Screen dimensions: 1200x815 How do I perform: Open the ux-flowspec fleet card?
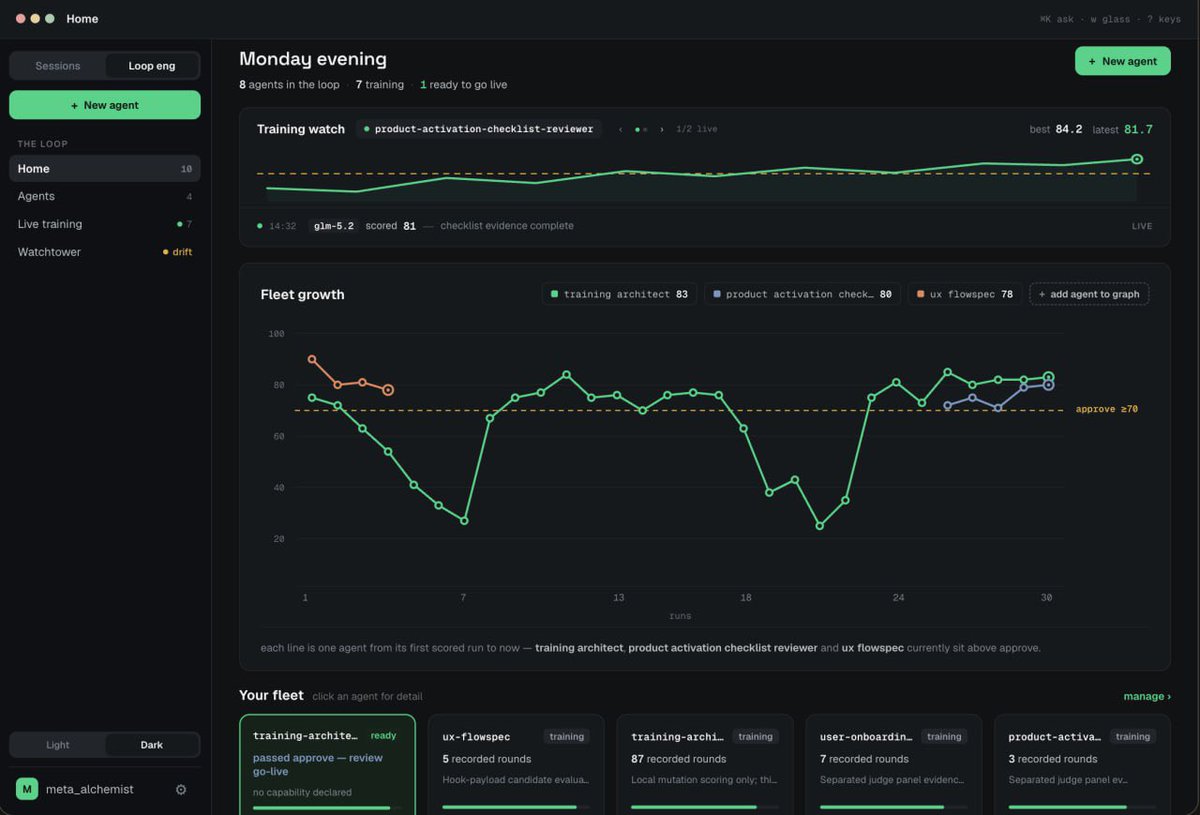[x=516, y=764]
